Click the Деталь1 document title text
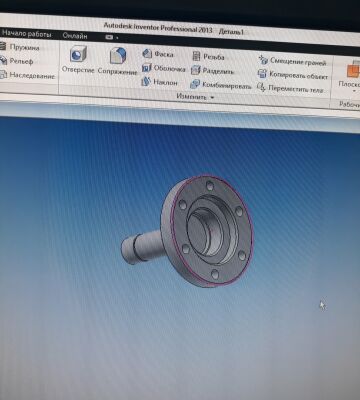Viewport: 360px width, 400px height. [231, 32]
